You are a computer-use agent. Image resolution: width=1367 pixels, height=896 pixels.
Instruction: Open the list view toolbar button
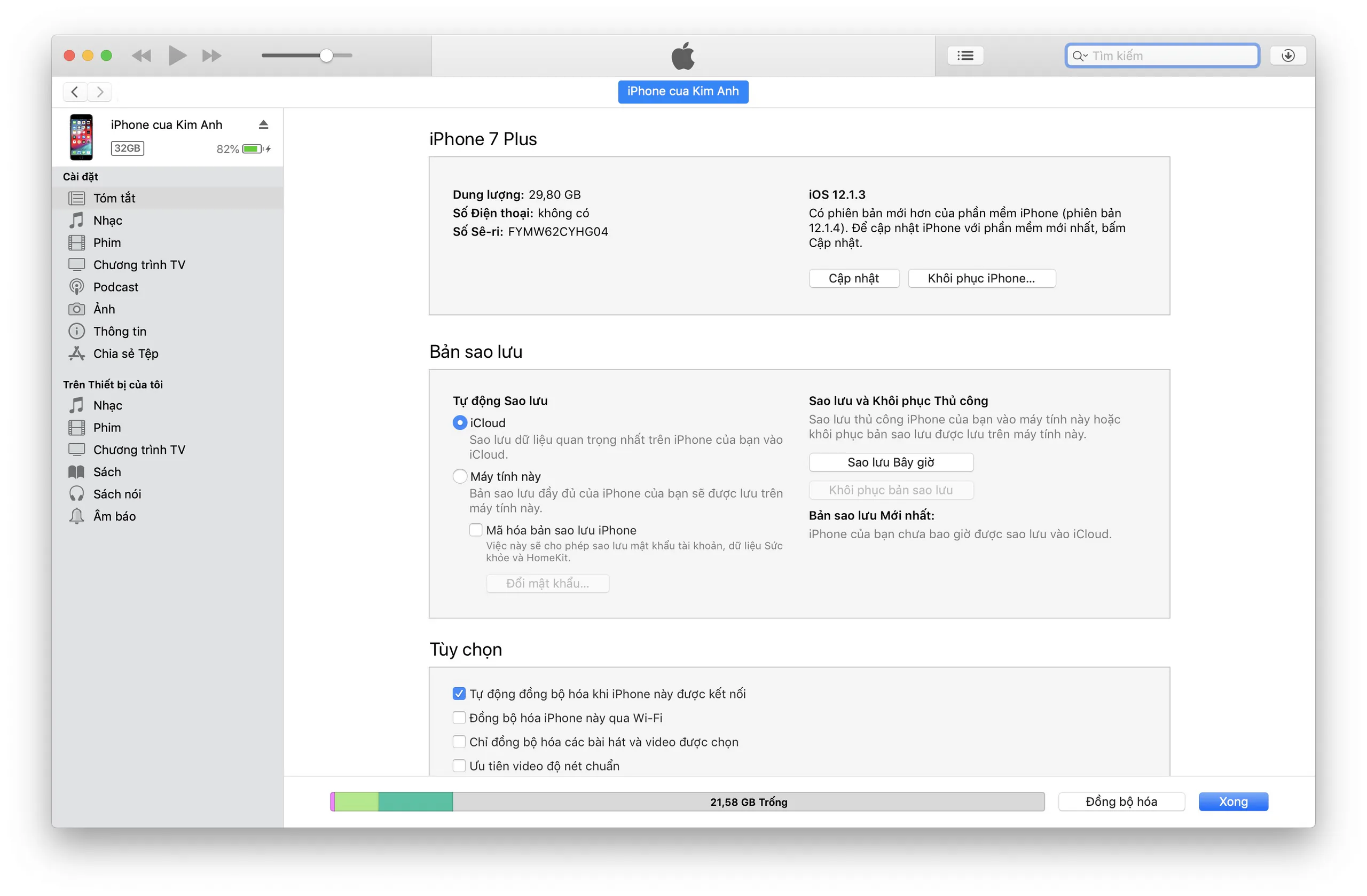[965, 56]
